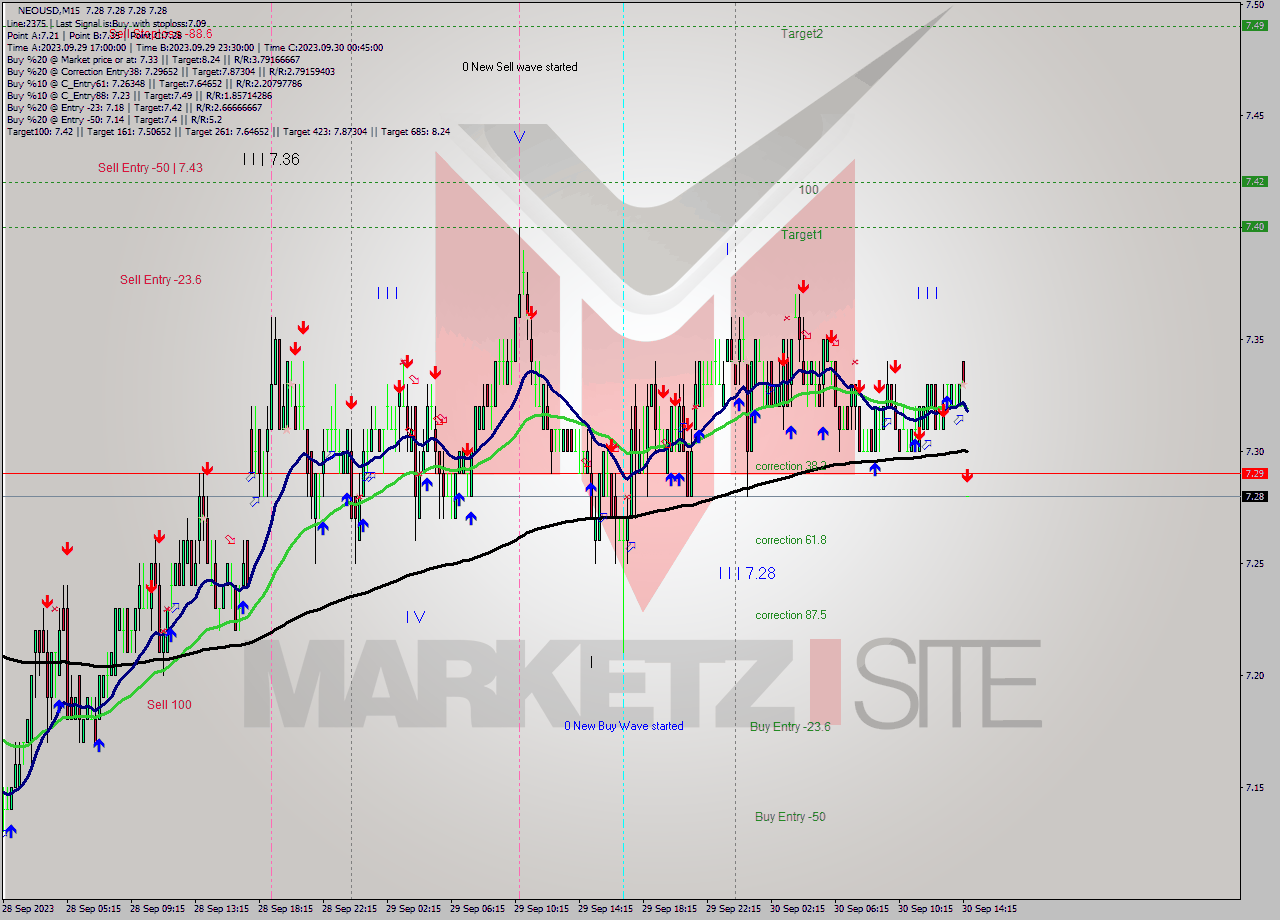Click the black 7.28 current price tag

tap(1254, 496)
